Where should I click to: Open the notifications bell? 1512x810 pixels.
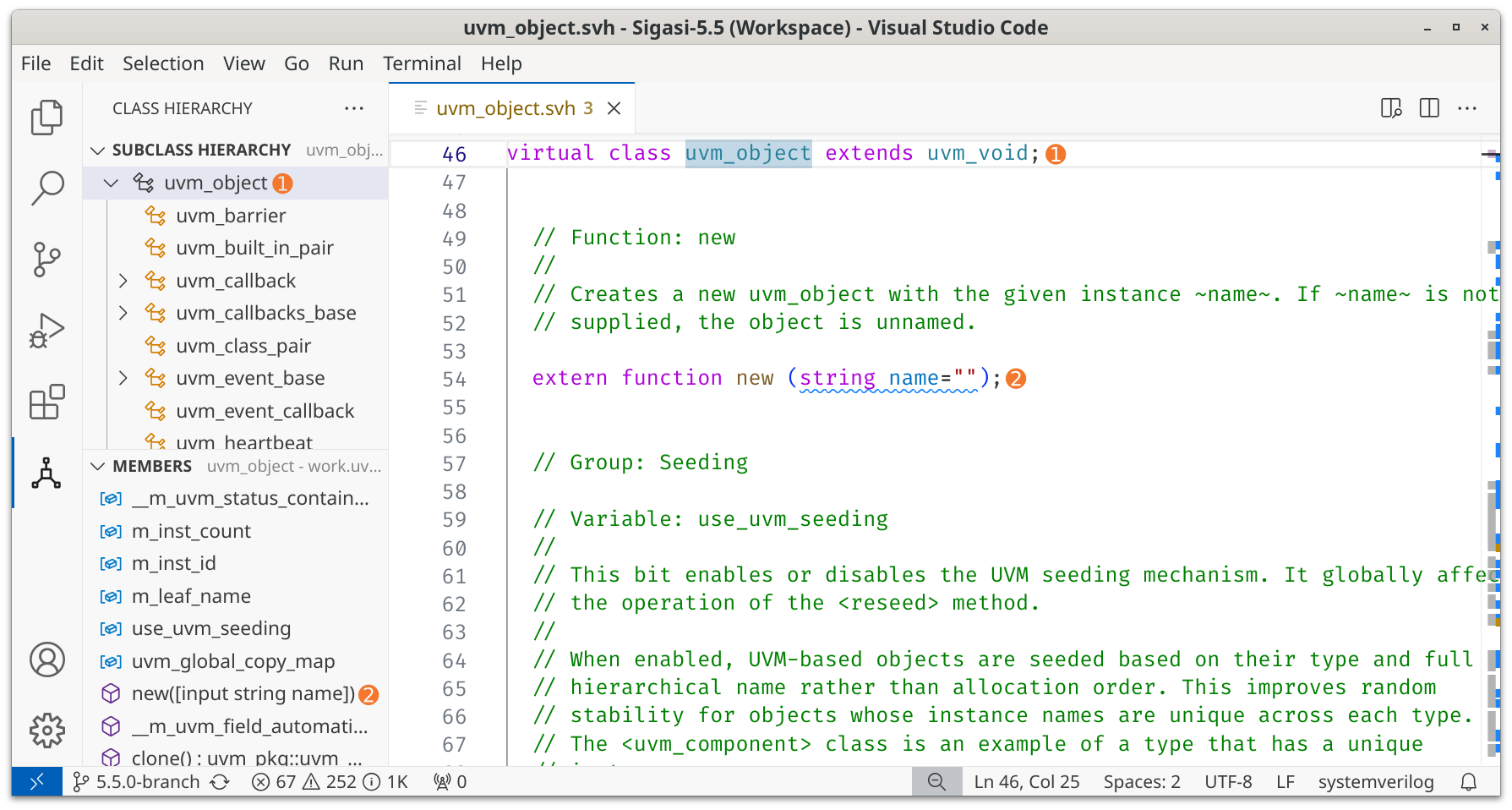[1469, 782]
